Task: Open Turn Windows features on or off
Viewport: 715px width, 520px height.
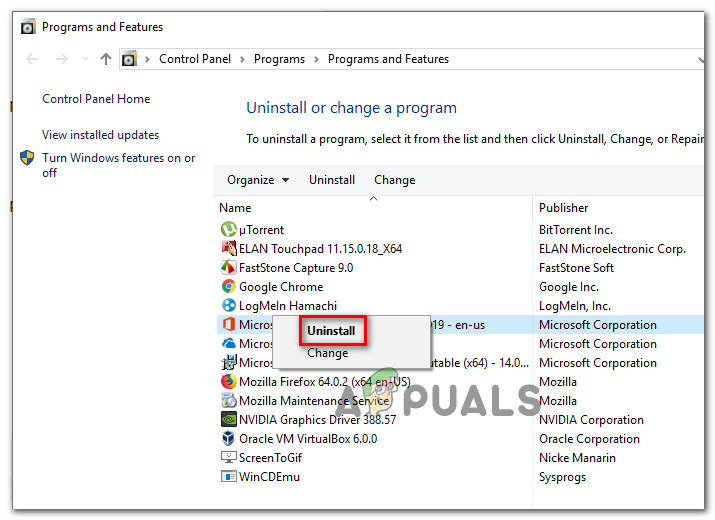Action: coord(119,165)
